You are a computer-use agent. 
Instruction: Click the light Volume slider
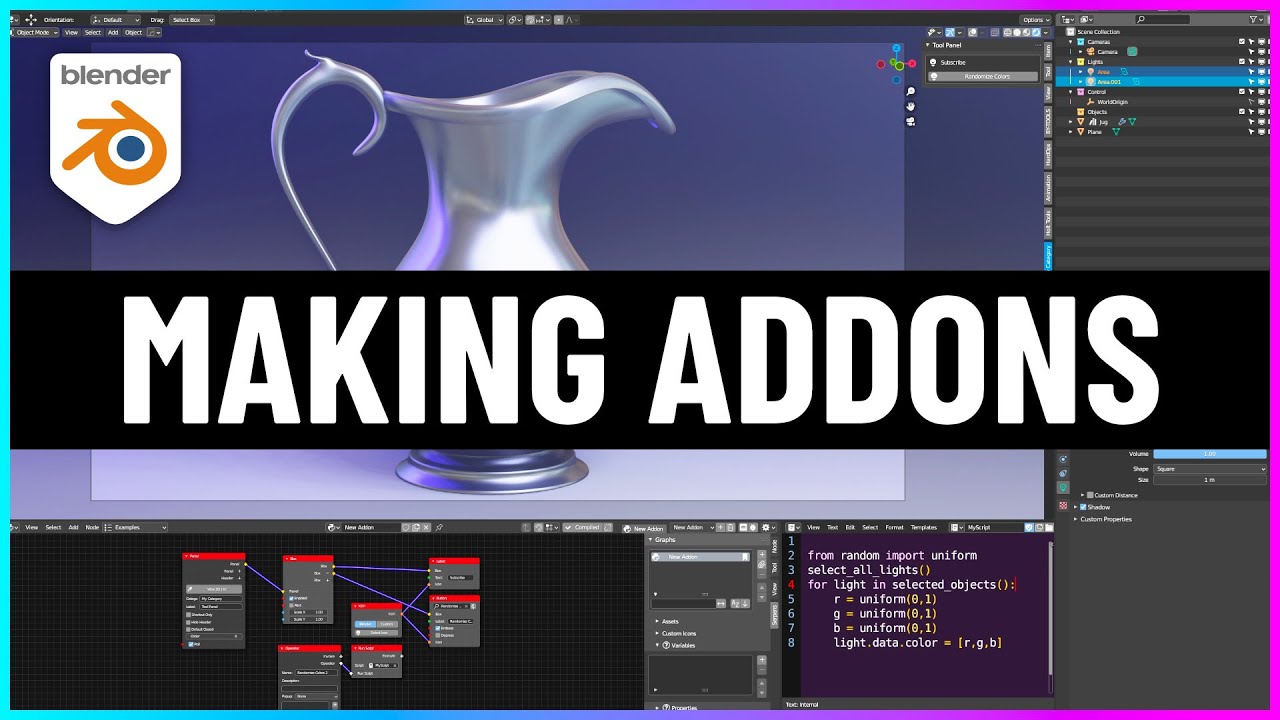coord(1210,454)
